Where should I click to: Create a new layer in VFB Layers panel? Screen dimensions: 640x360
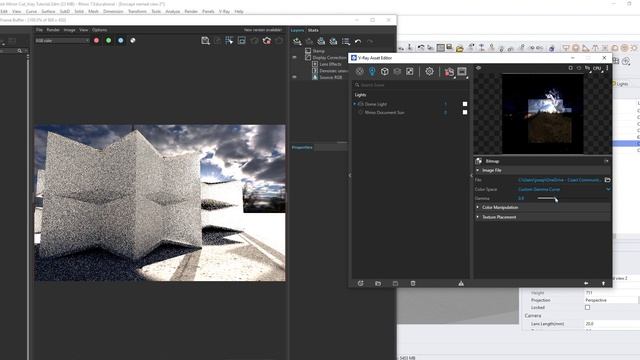(297, 41)
